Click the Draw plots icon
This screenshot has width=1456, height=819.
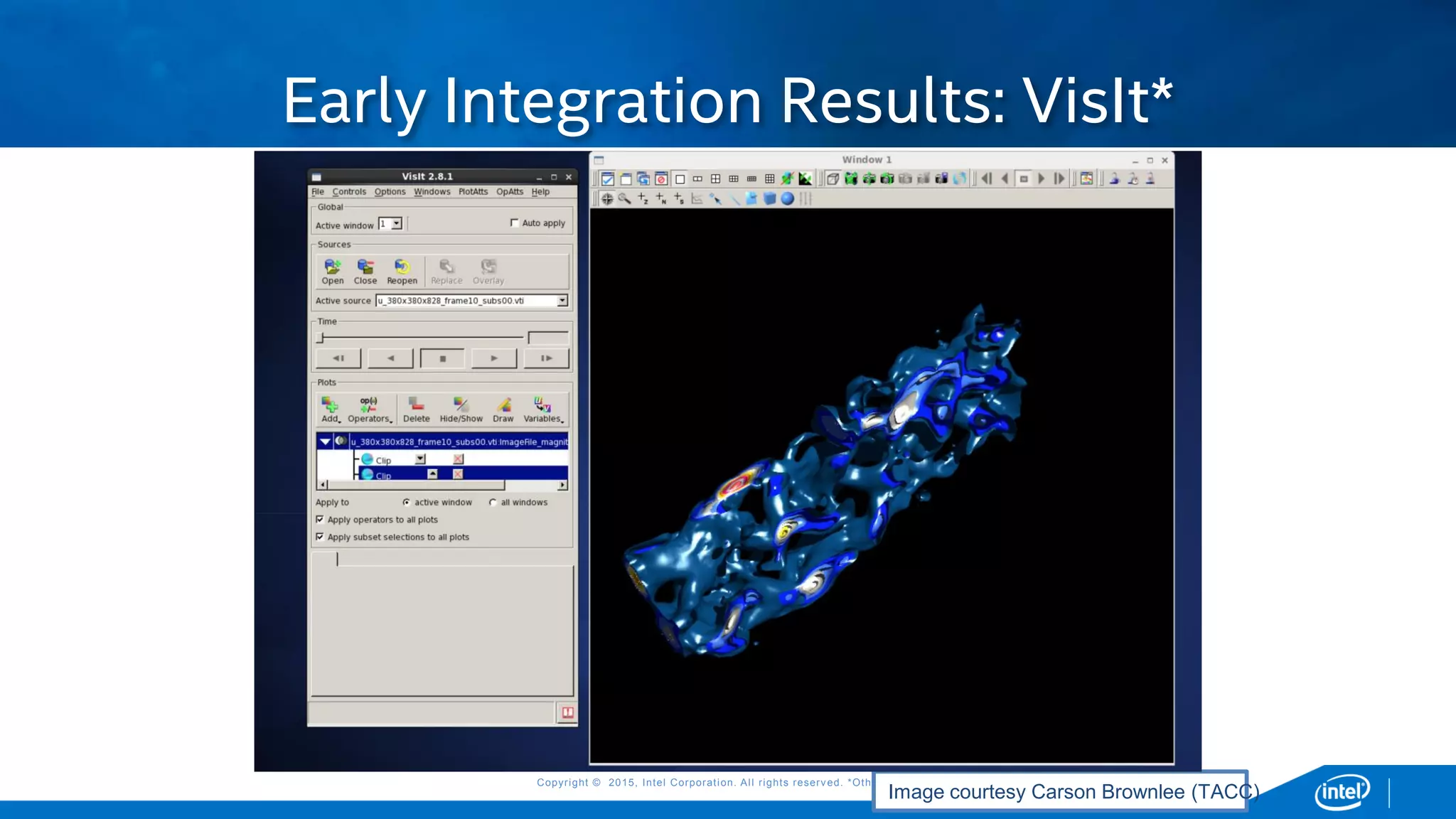click(503, 406)
